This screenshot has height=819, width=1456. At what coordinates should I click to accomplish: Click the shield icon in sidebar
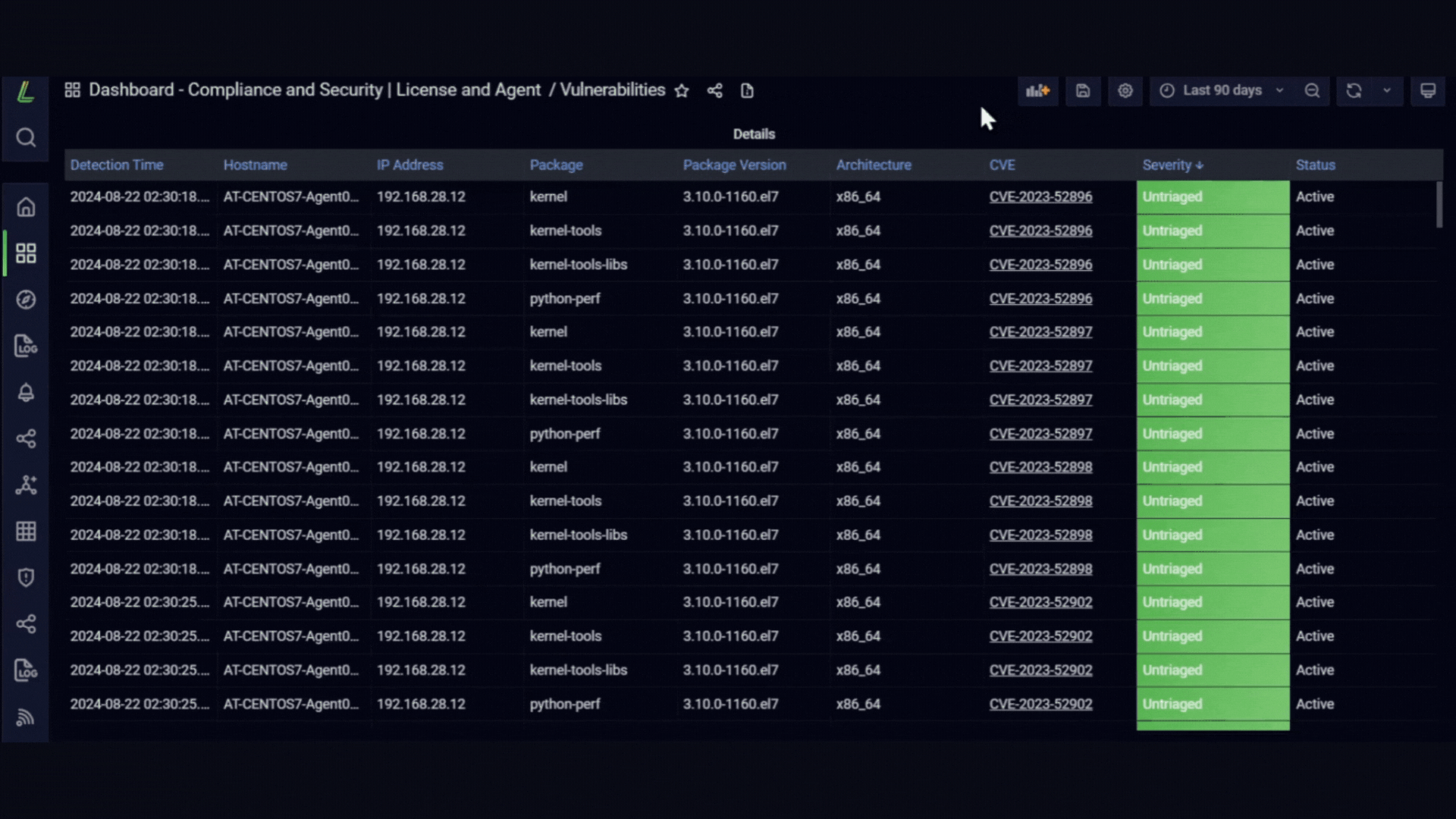[26, 578]
